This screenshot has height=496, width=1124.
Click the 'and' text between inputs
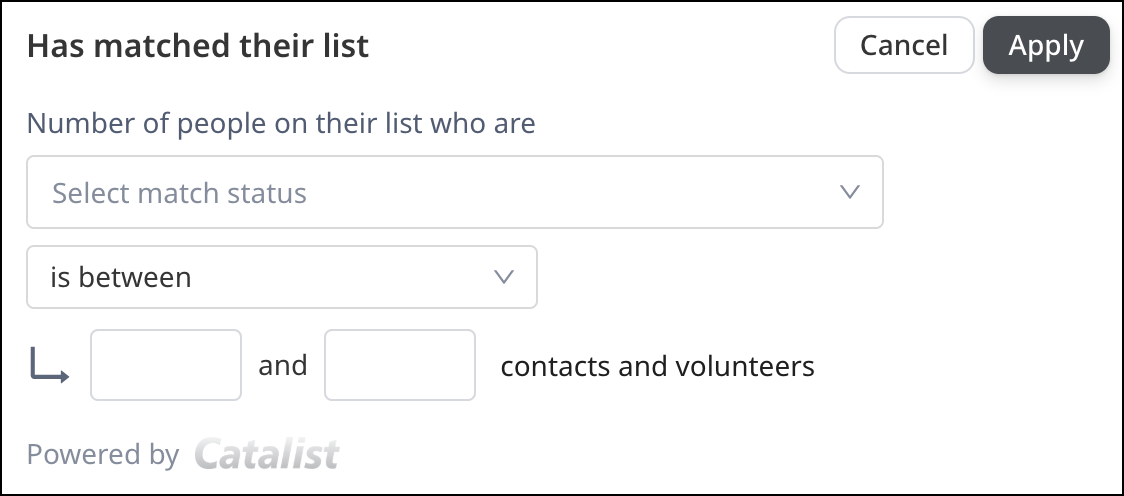click(283, 365)
